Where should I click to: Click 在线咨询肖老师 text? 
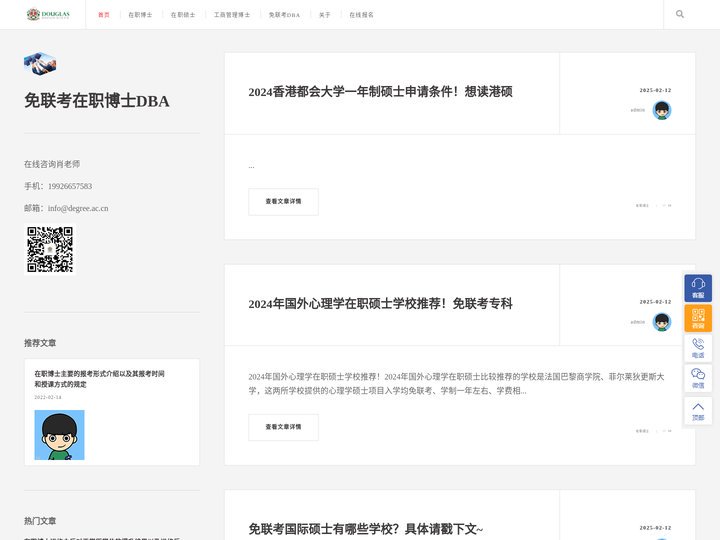52,164
